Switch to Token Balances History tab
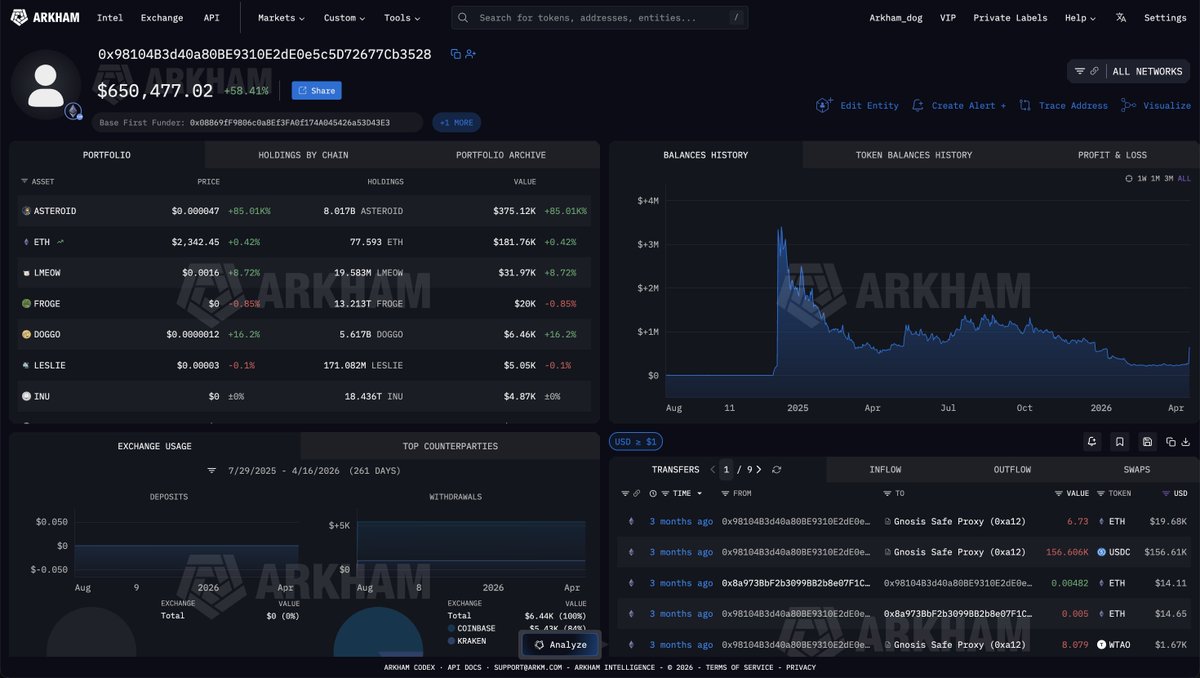This screenshot has width=1200, height=678. tap(913, 155)
